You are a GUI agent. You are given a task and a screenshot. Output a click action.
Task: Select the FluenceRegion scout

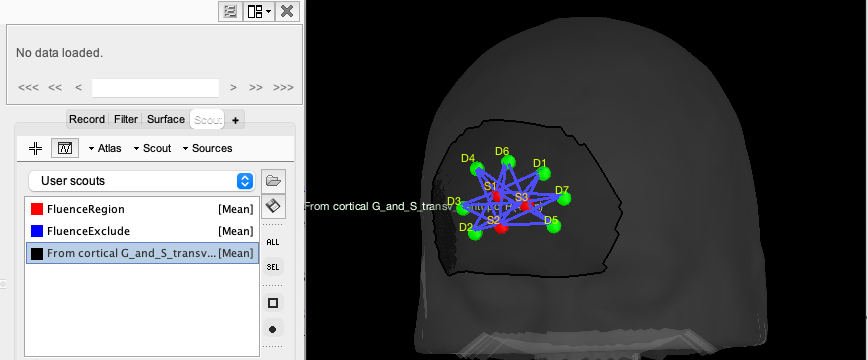142,209
